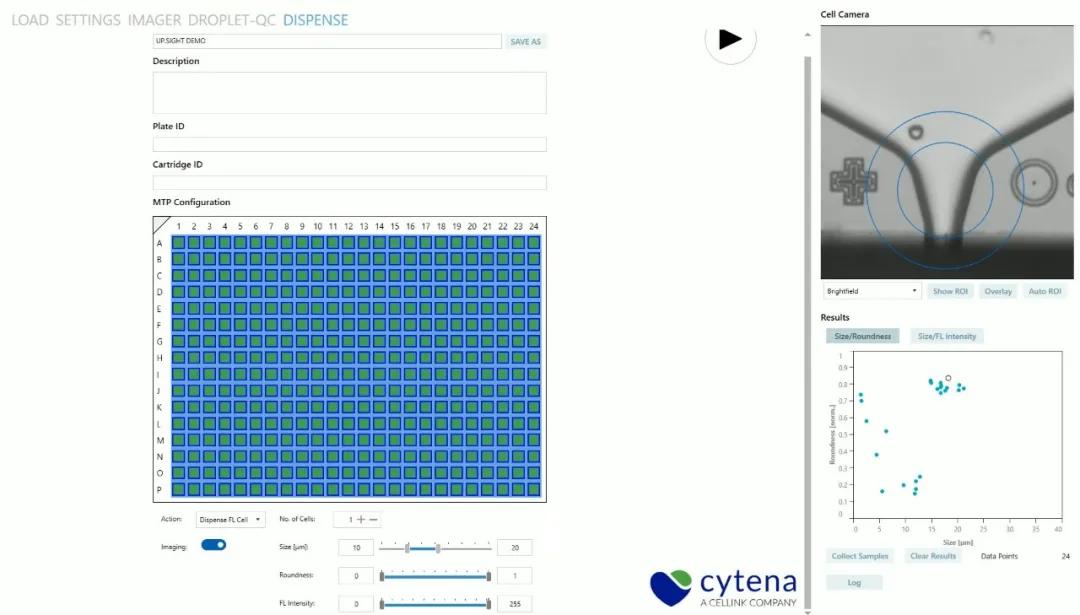Click the Roundness range slider track
This screenshot has width=1080, height=615.
click(x=435, y=576)
